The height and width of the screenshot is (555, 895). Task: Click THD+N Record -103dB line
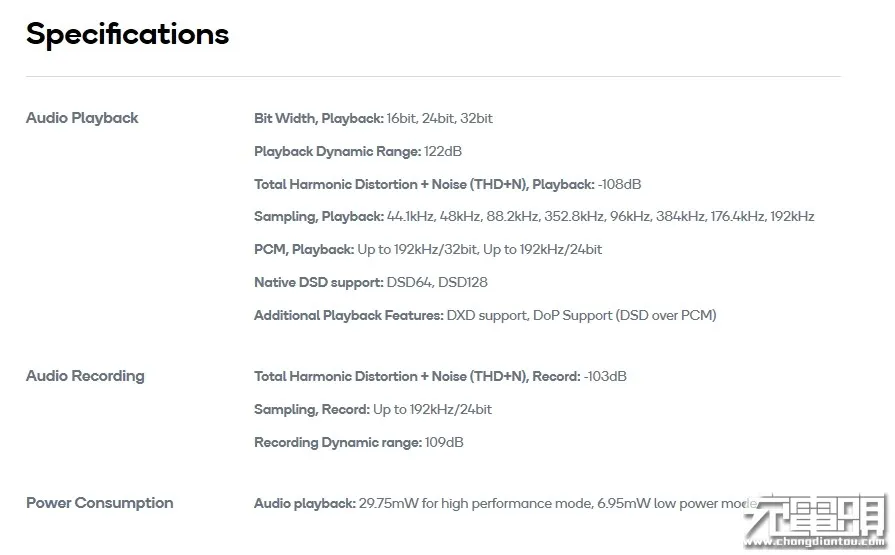[440, 376]
